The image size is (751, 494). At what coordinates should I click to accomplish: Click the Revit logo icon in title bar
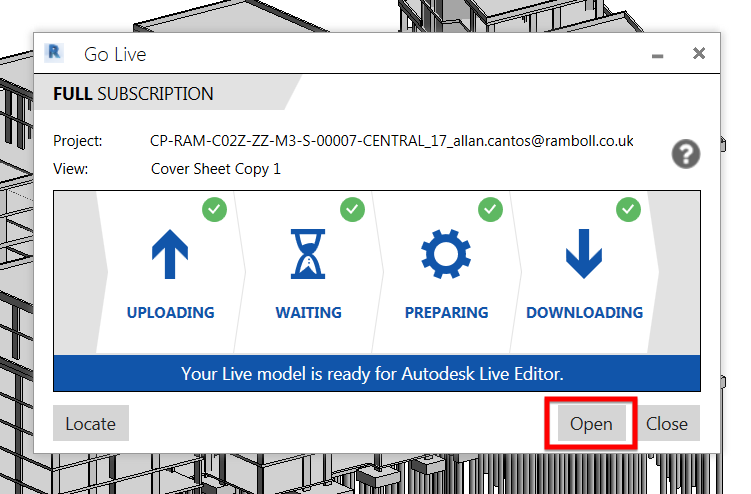[x=54, y=52]
